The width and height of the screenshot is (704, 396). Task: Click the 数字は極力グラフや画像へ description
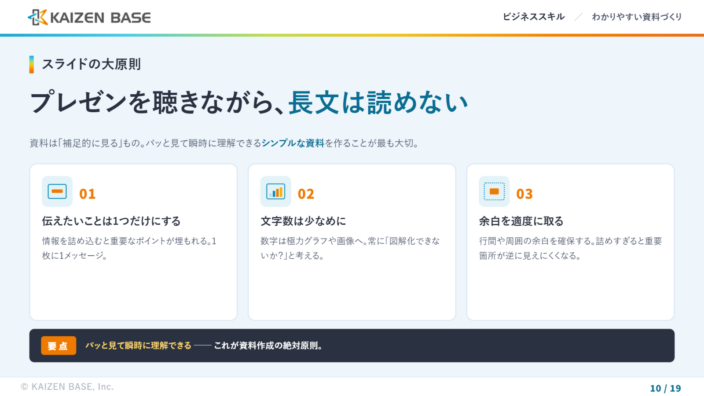pos(350,248)
